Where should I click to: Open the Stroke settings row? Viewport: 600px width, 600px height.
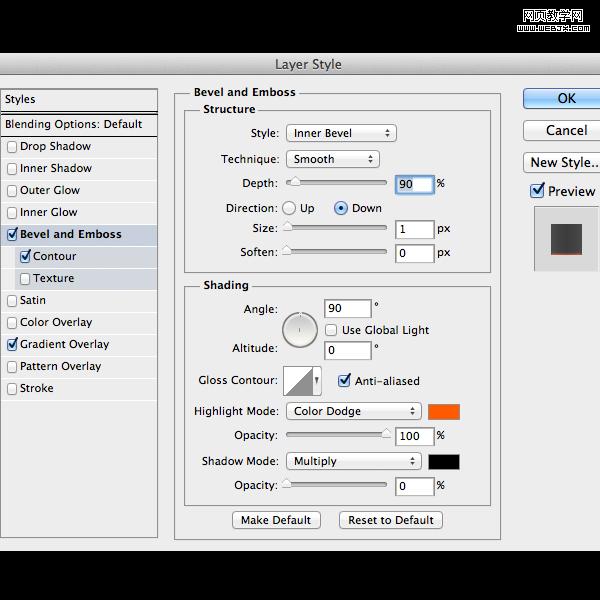[x=79, y=389]
